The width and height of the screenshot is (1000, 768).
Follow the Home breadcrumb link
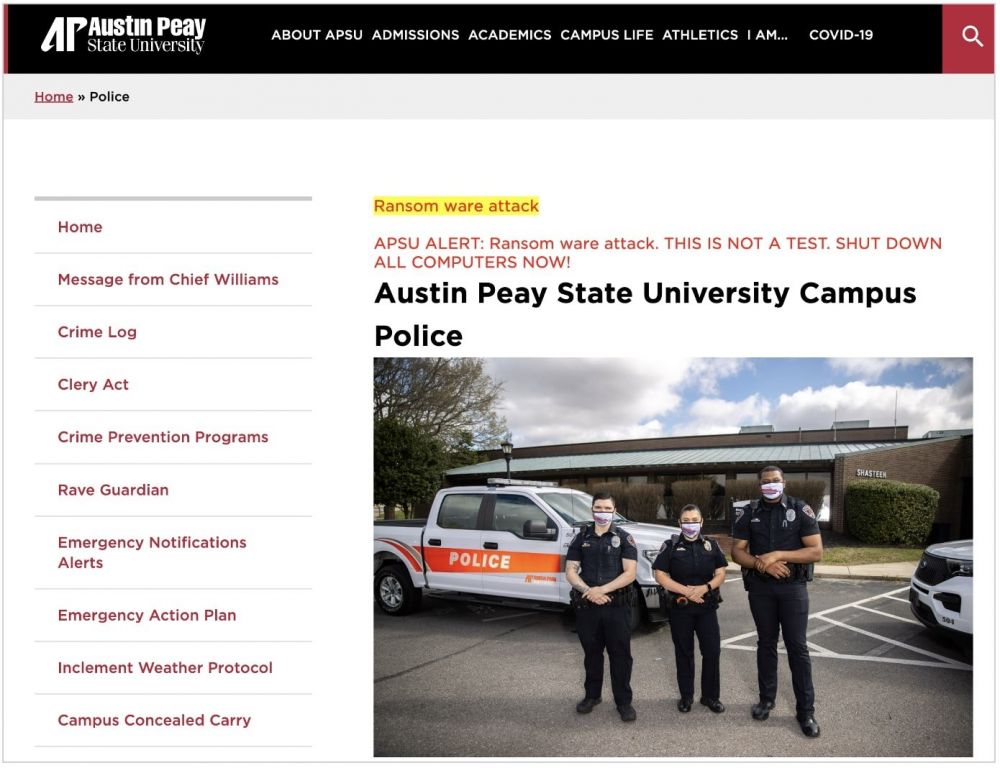pyautogui.click(x=54, y=97)
